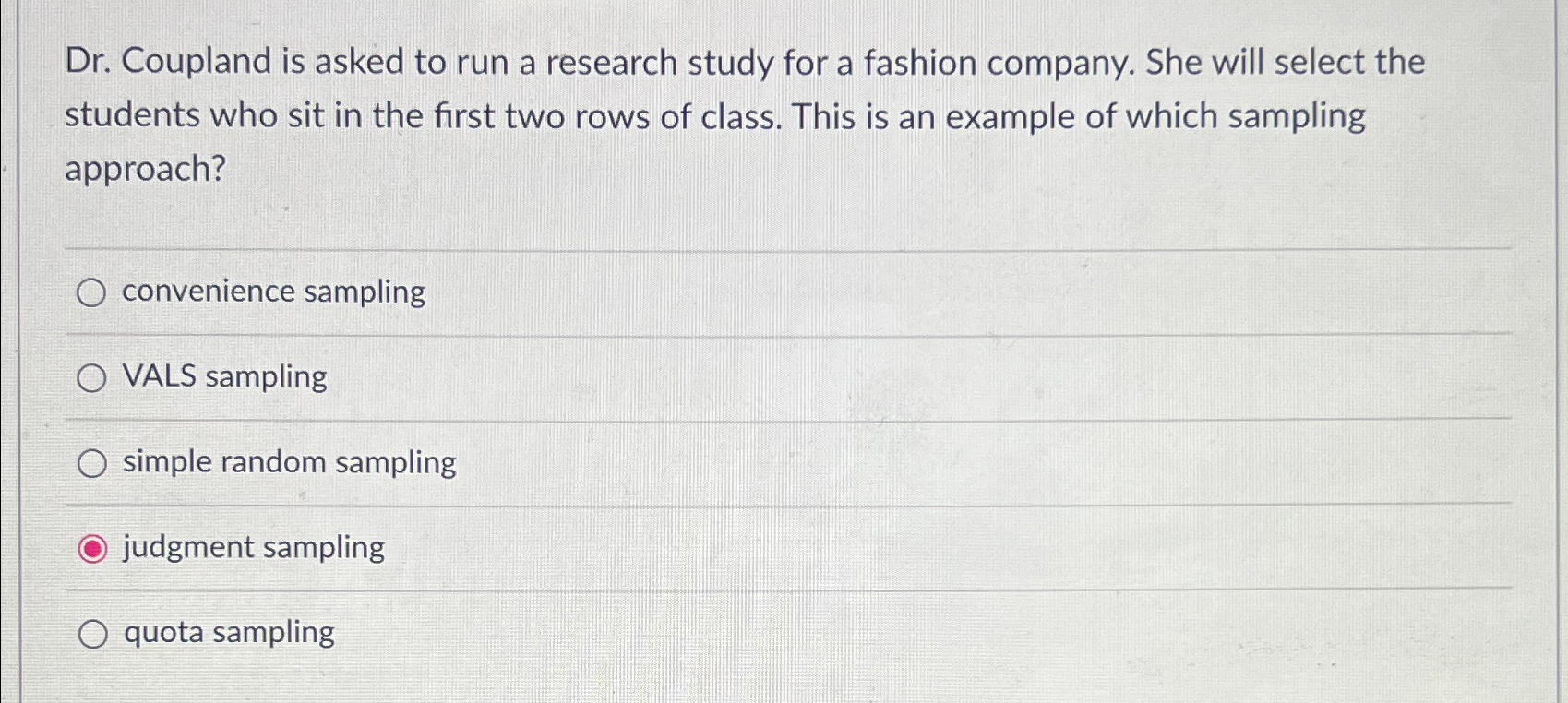Click the judgment sampling answer text
The height and width of the screenshot is (703, 1568).
252,547
